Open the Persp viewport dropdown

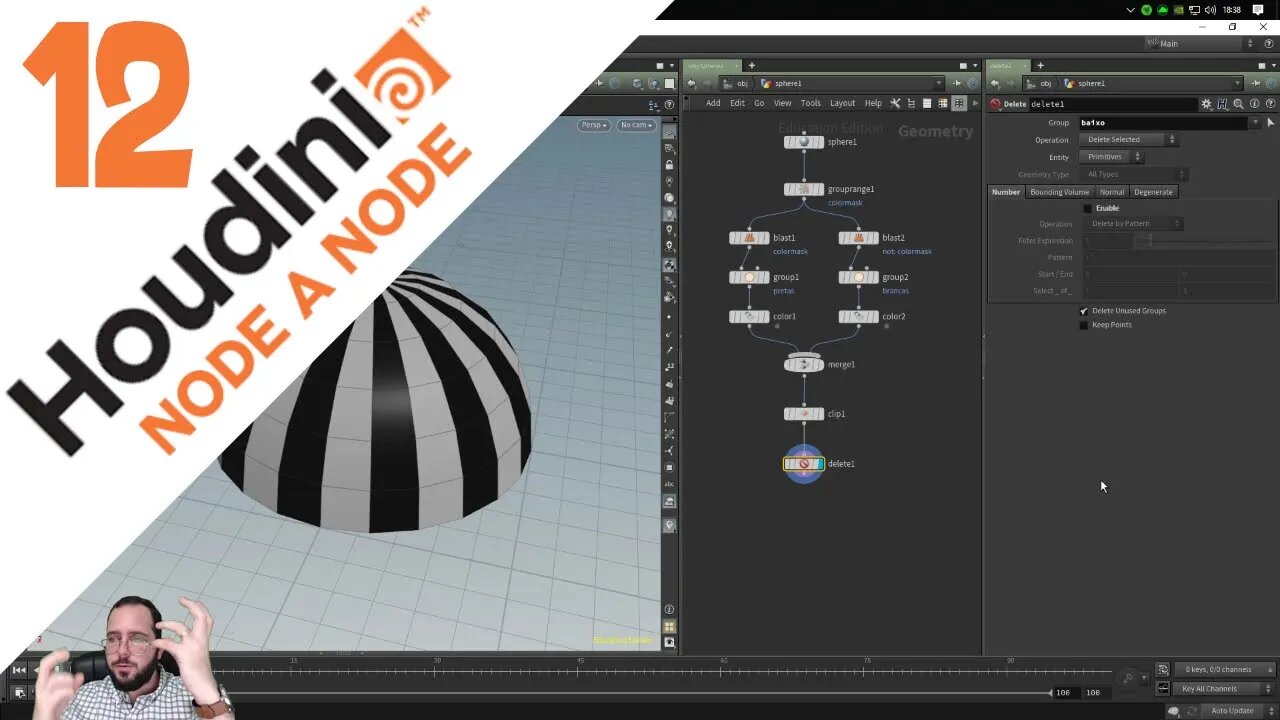[594, 125]
